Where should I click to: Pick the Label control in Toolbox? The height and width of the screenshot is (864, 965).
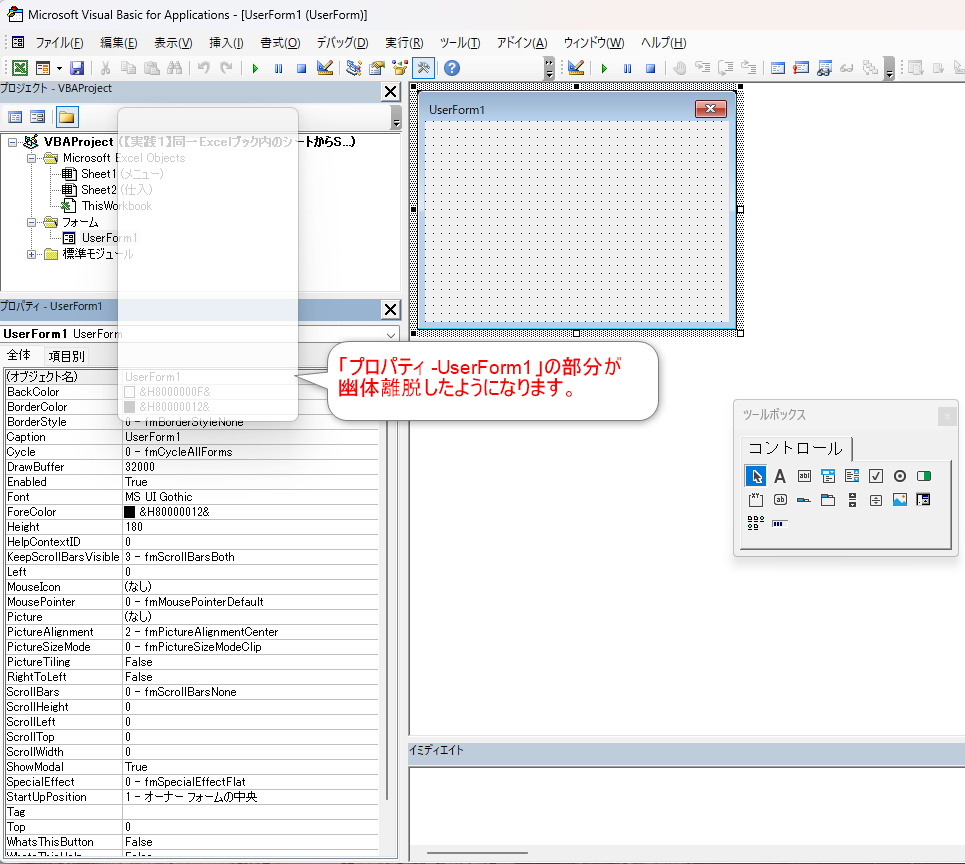coord(780,476)
